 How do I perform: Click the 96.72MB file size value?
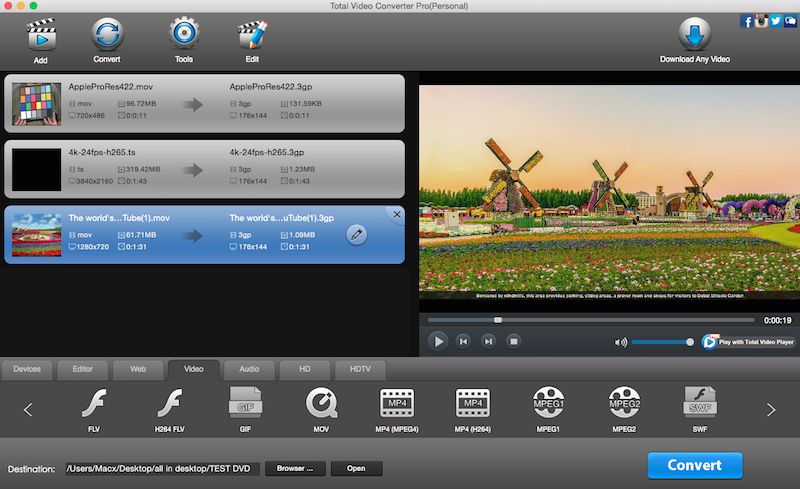tap(141, 104)
